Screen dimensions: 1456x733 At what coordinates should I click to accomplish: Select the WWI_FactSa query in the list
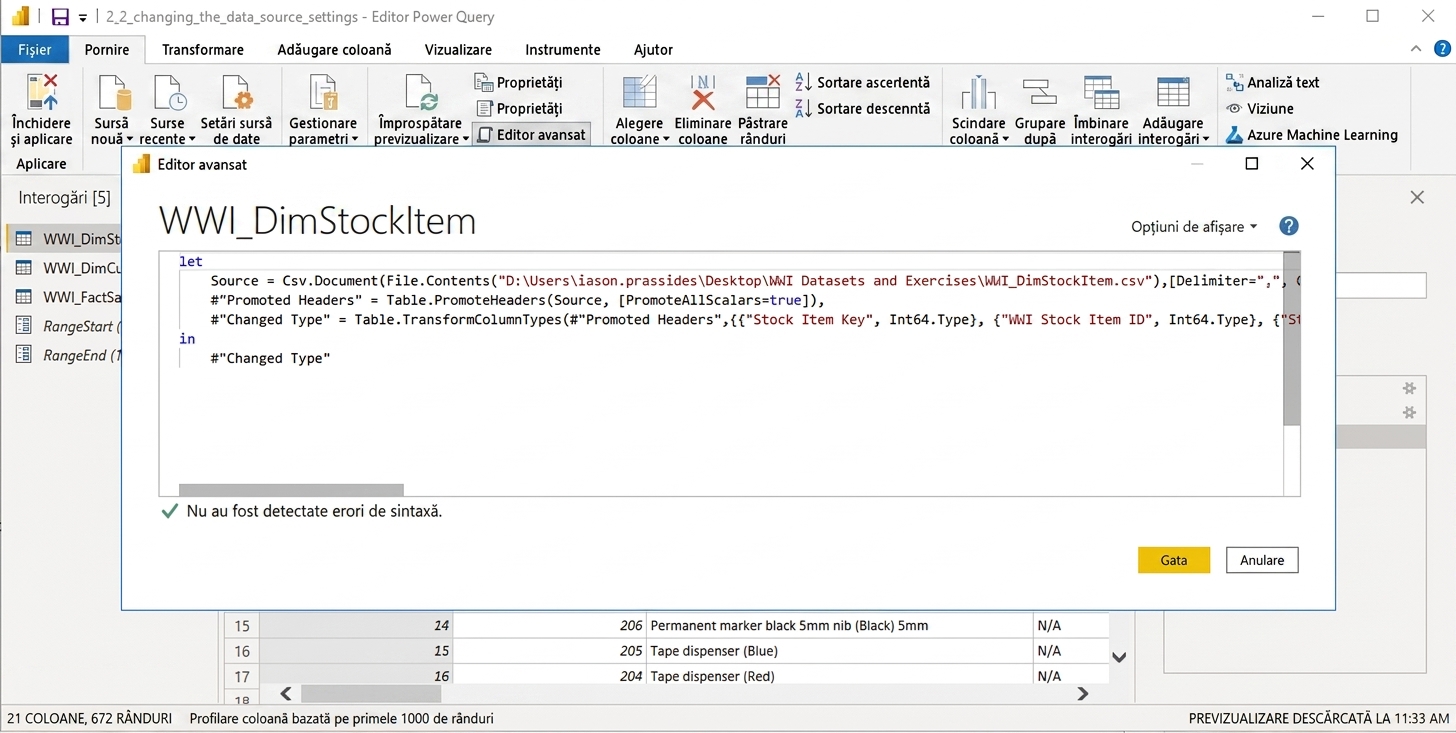pos(68,297)
